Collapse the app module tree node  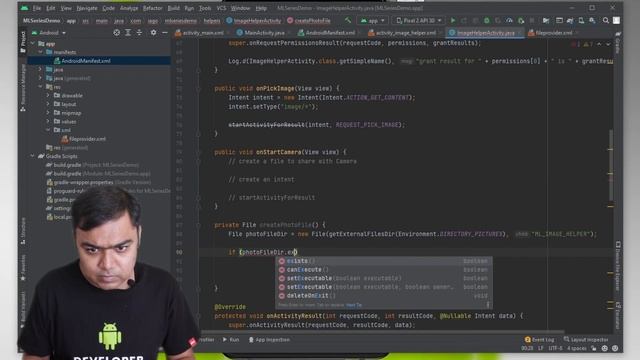[33, 44]
